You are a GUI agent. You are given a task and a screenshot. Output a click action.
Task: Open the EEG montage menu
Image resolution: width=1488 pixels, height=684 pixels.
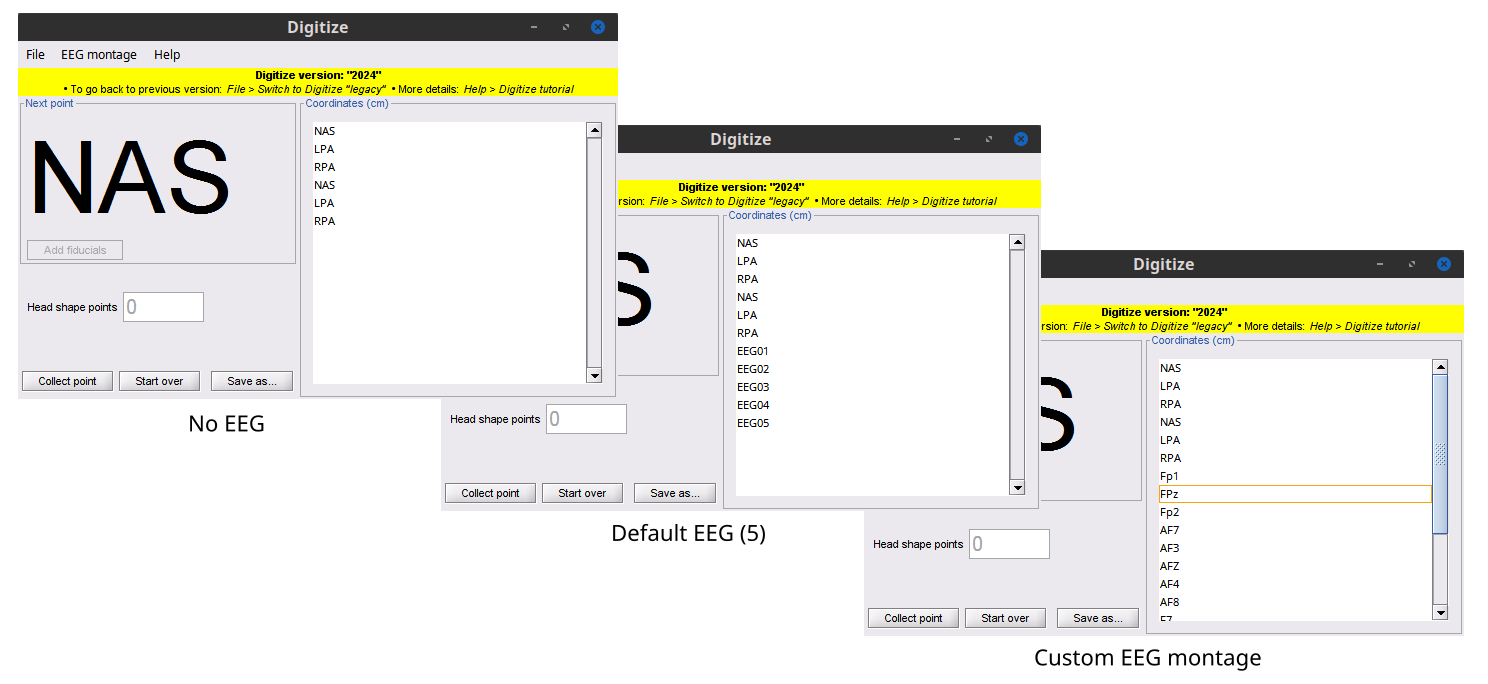click(98, 55)
